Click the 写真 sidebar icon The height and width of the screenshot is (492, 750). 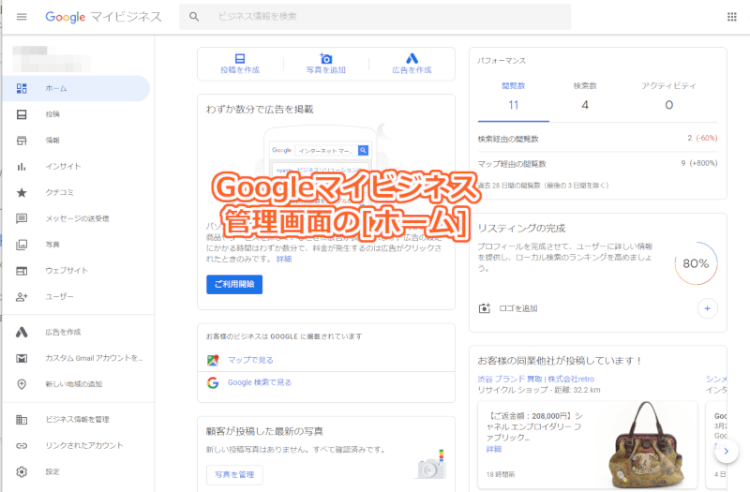point(22,245)
